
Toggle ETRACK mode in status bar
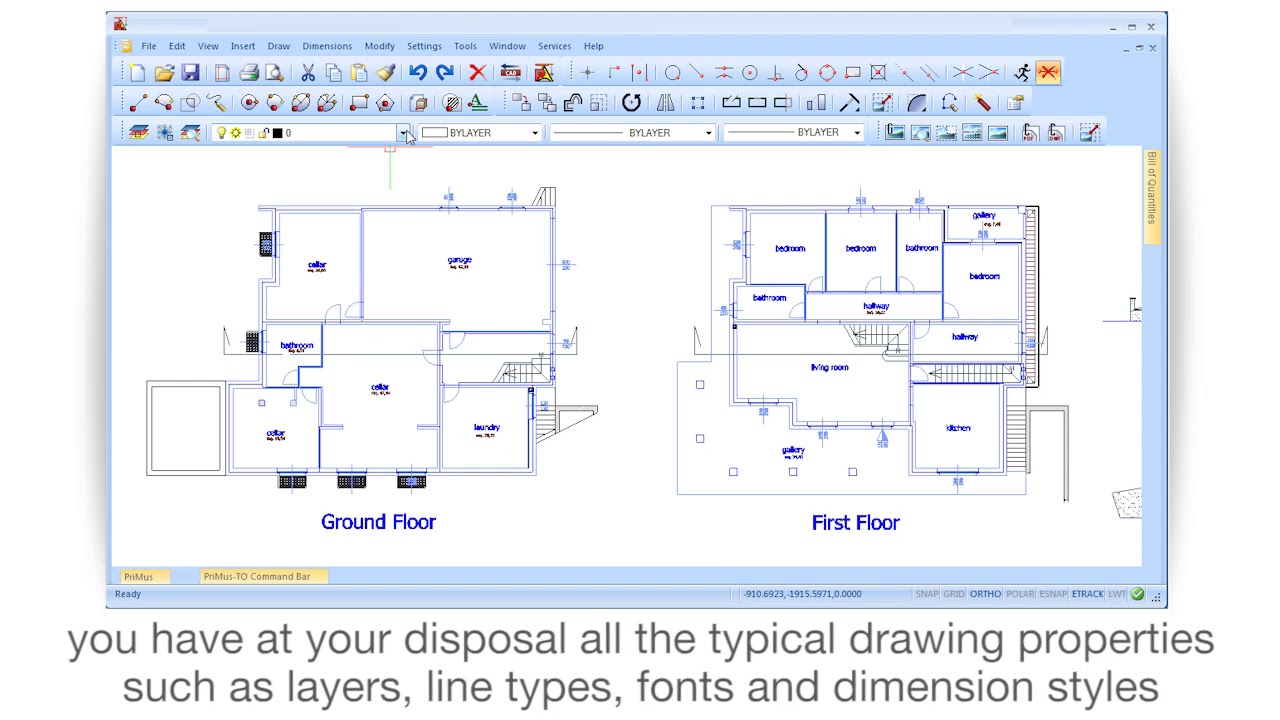click(x=1087, y=594)
